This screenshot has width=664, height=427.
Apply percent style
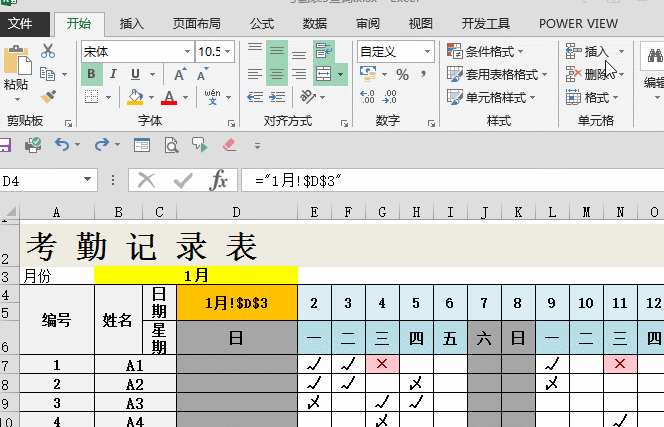pyautogui.click(x=402, y=75)
